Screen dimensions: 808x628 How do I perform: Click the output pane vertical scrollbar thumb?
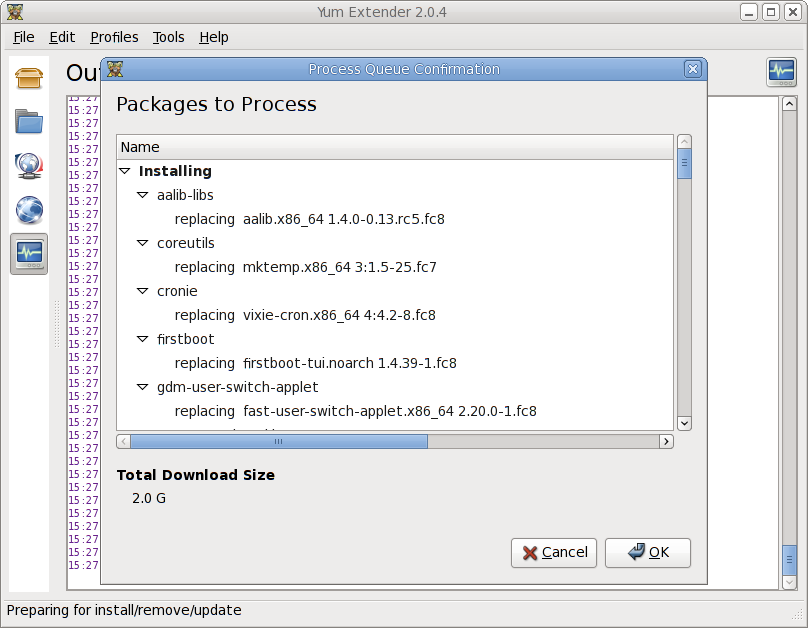point(789,561)
